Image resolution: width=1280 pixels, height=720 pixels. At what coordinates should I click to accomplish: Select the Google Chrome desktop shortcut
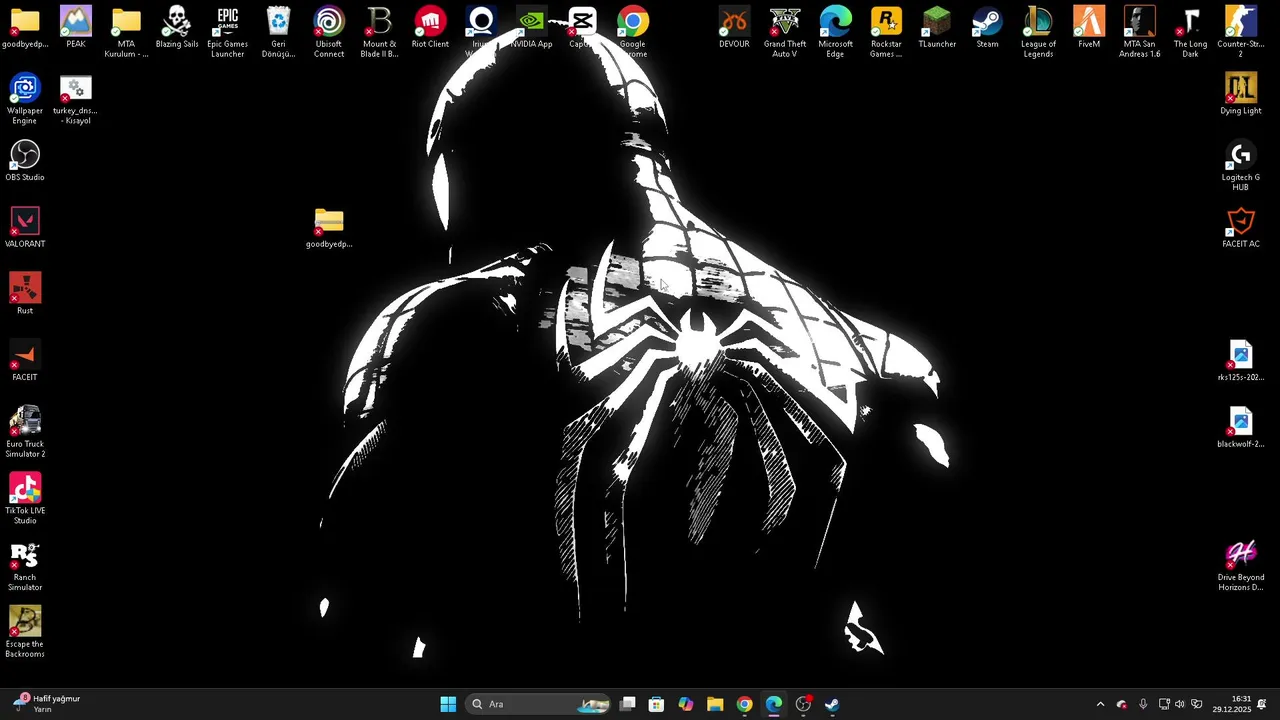pos(632,32)
